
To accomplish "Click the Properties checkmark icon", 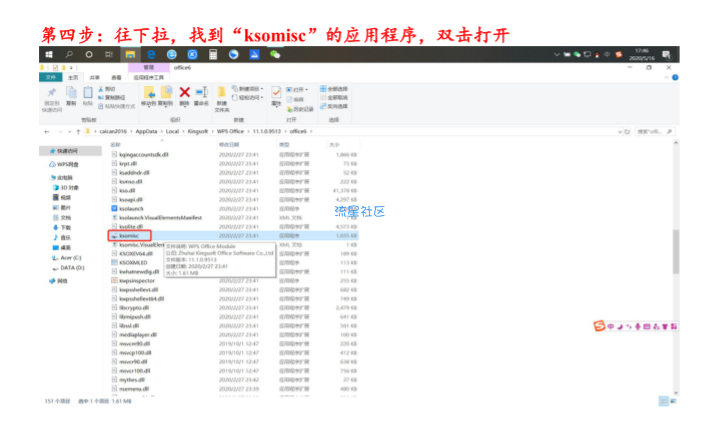I will (276, 92).
